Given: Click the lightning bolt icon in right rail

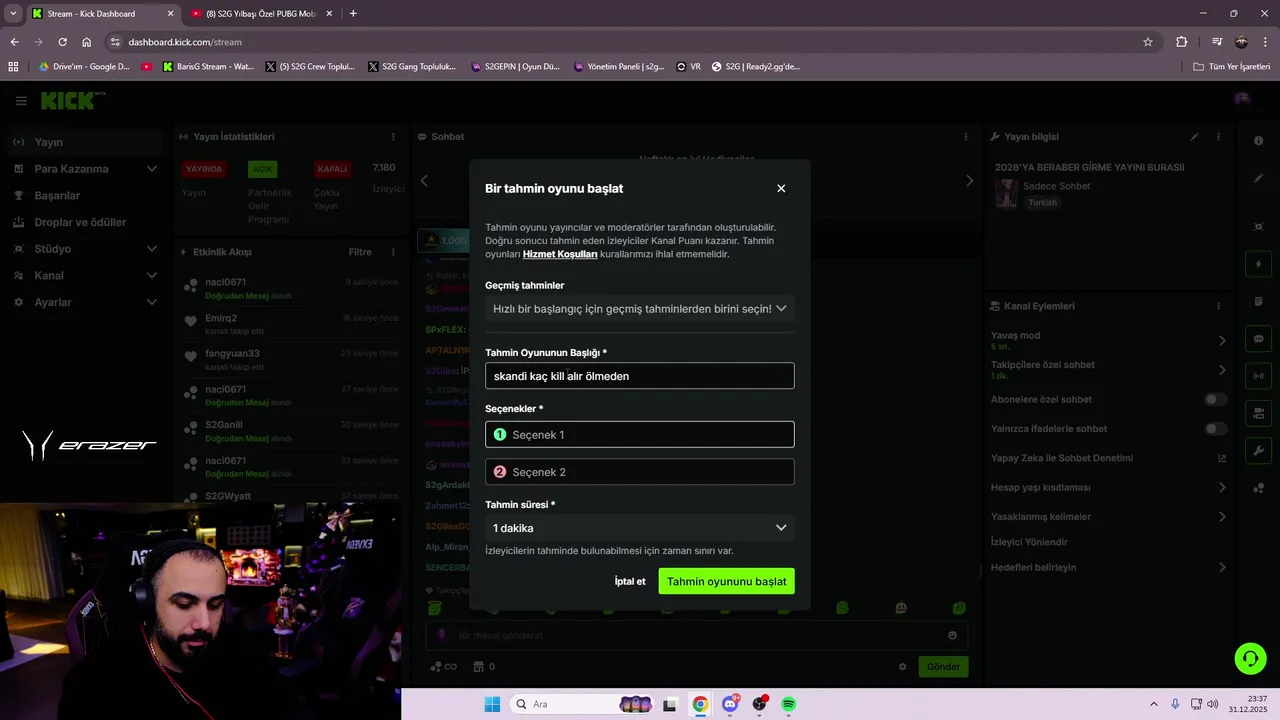Looking at the screenshot, I should coord(1258,264).
